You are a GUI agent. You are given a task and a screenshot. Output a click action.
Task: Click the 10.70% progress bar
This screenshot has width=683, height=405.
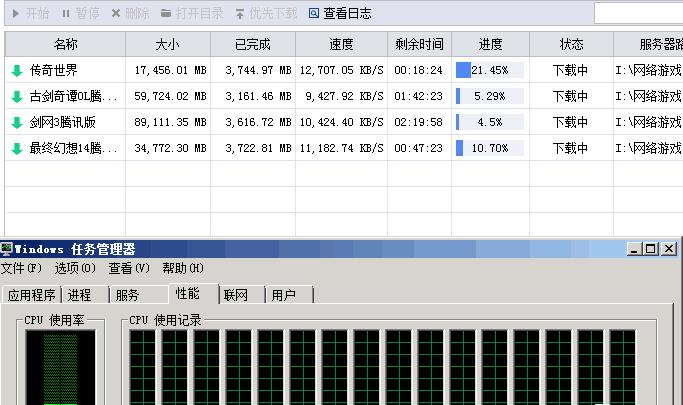490,148
